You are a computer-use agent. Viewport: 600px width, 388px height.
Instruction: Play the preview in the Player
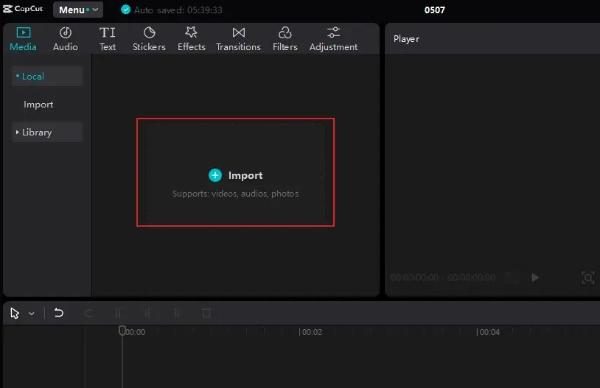pyautogui.click(x=535, y=277)
